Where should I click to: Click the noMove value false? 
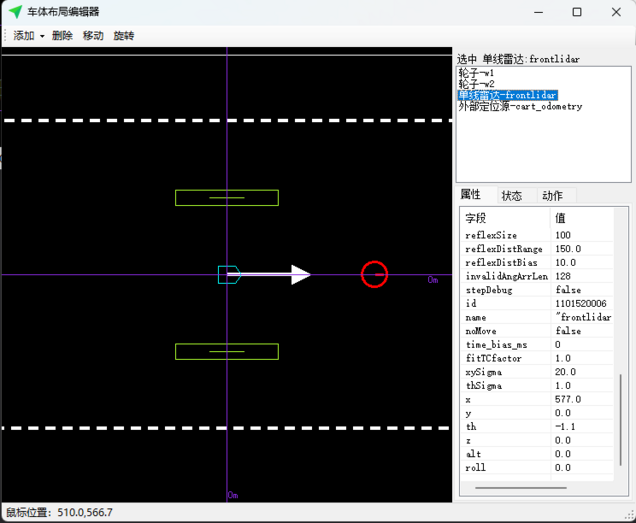click(x=568, y=331)
